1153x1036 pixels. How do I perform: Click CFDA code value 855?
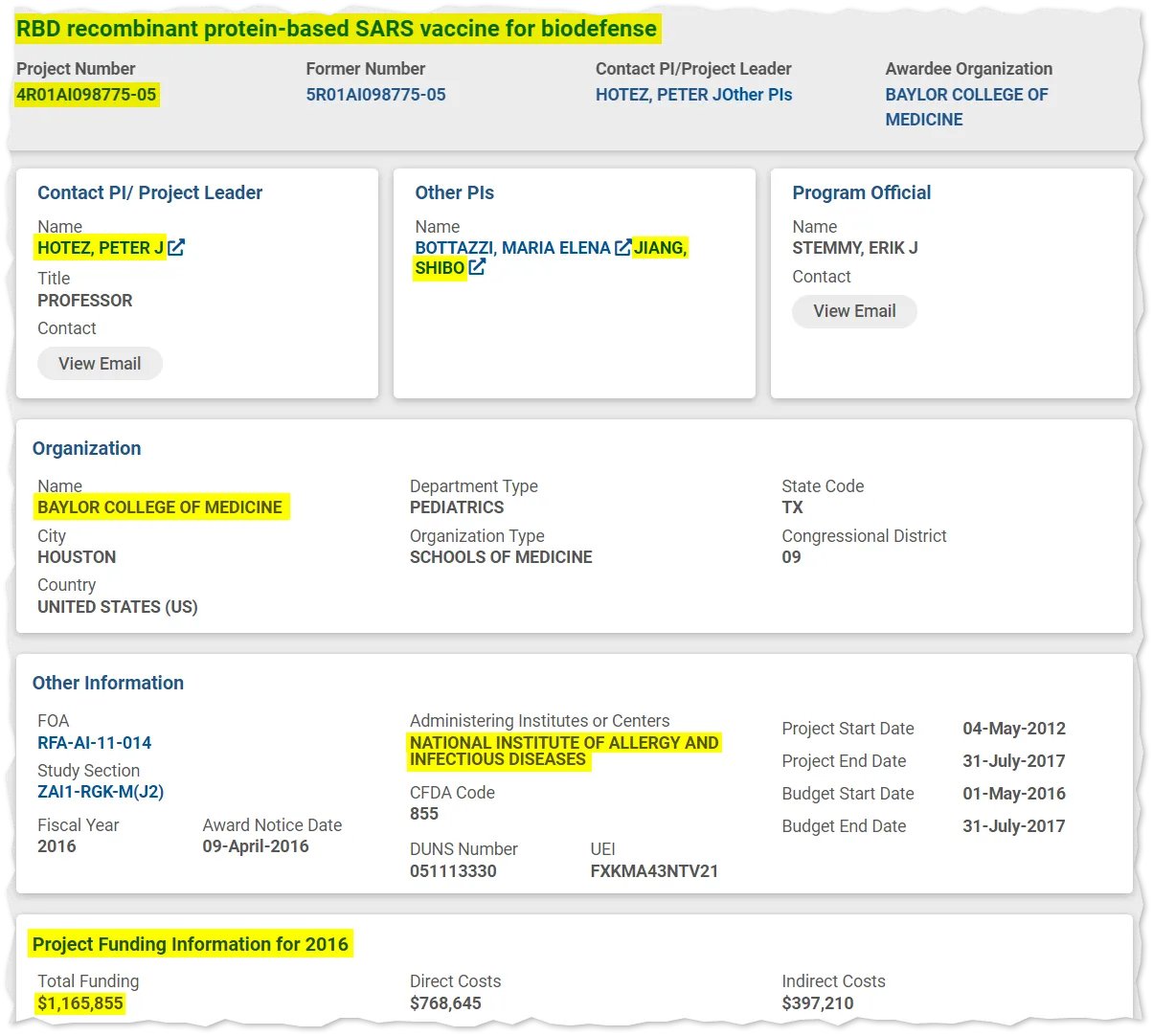[x=424, y=814]
